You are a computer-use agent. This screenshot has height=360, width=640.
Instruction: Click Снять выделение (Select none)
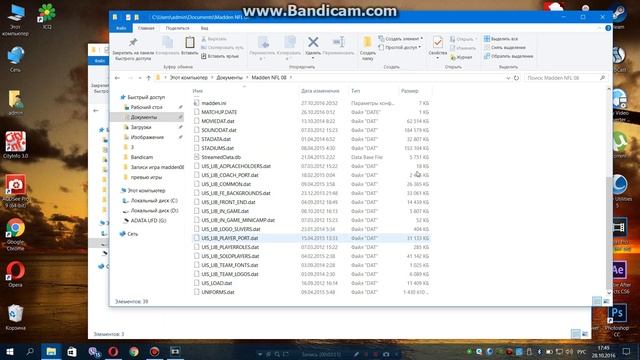504,47
